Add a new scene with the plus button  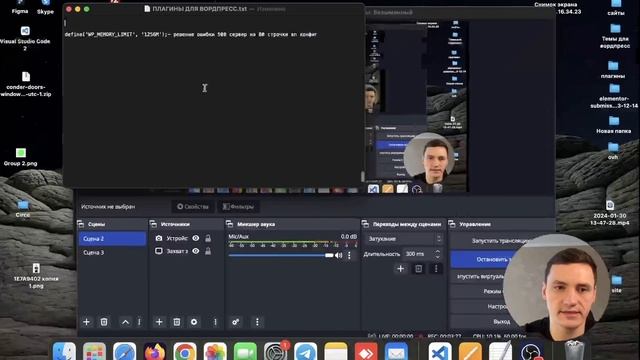[87, 322]
